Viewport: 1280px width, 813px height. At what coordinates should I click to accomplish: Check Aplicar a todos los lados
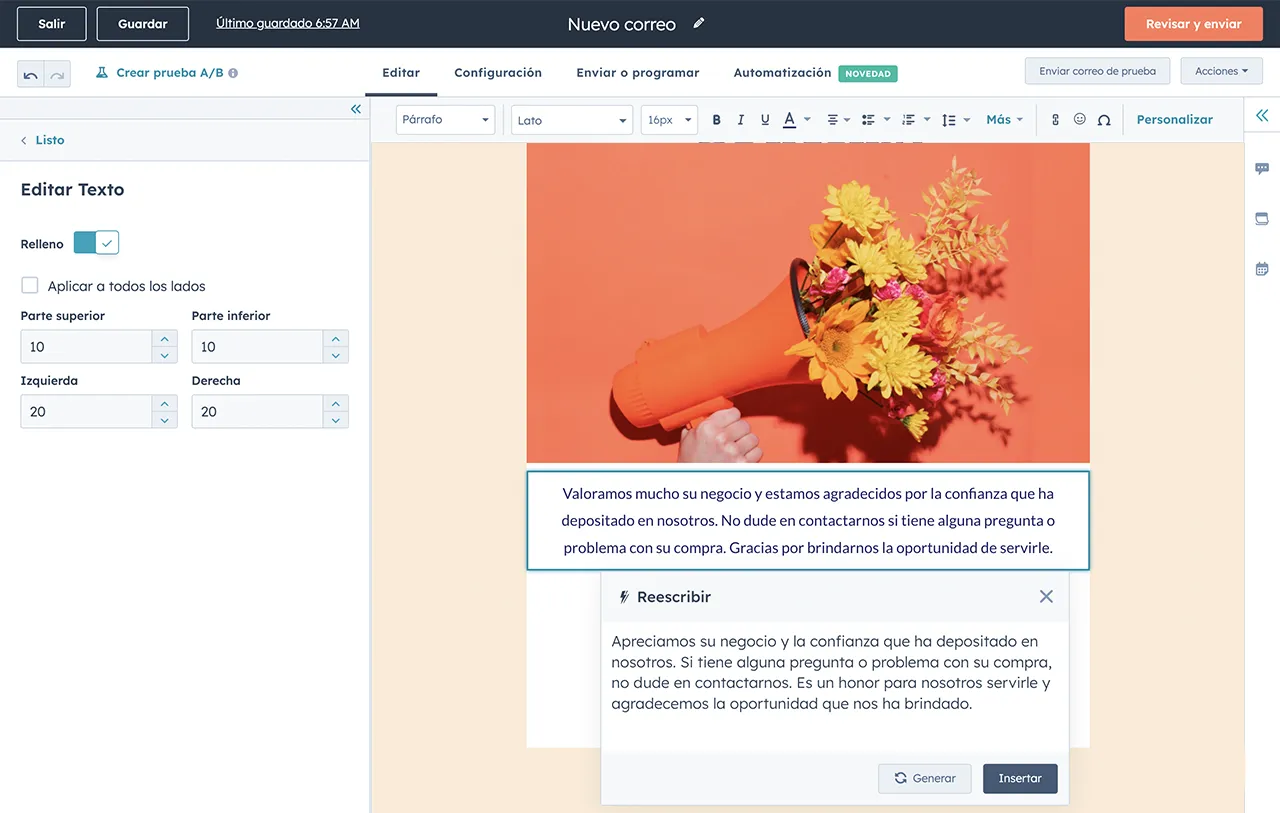tap(30, 286)
